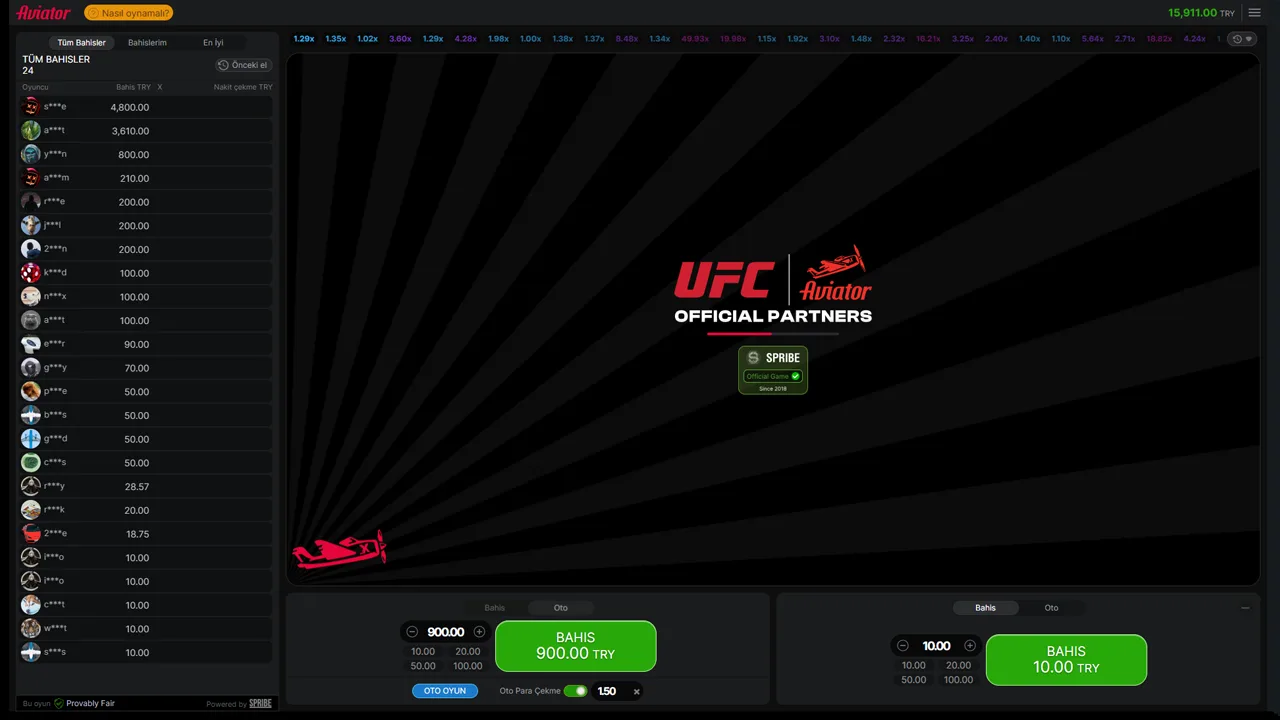Screen dimensions: 1280x720
Task: Choose 50.00 quick amount in 900.00 panel
Action: (x=423, y=666)
